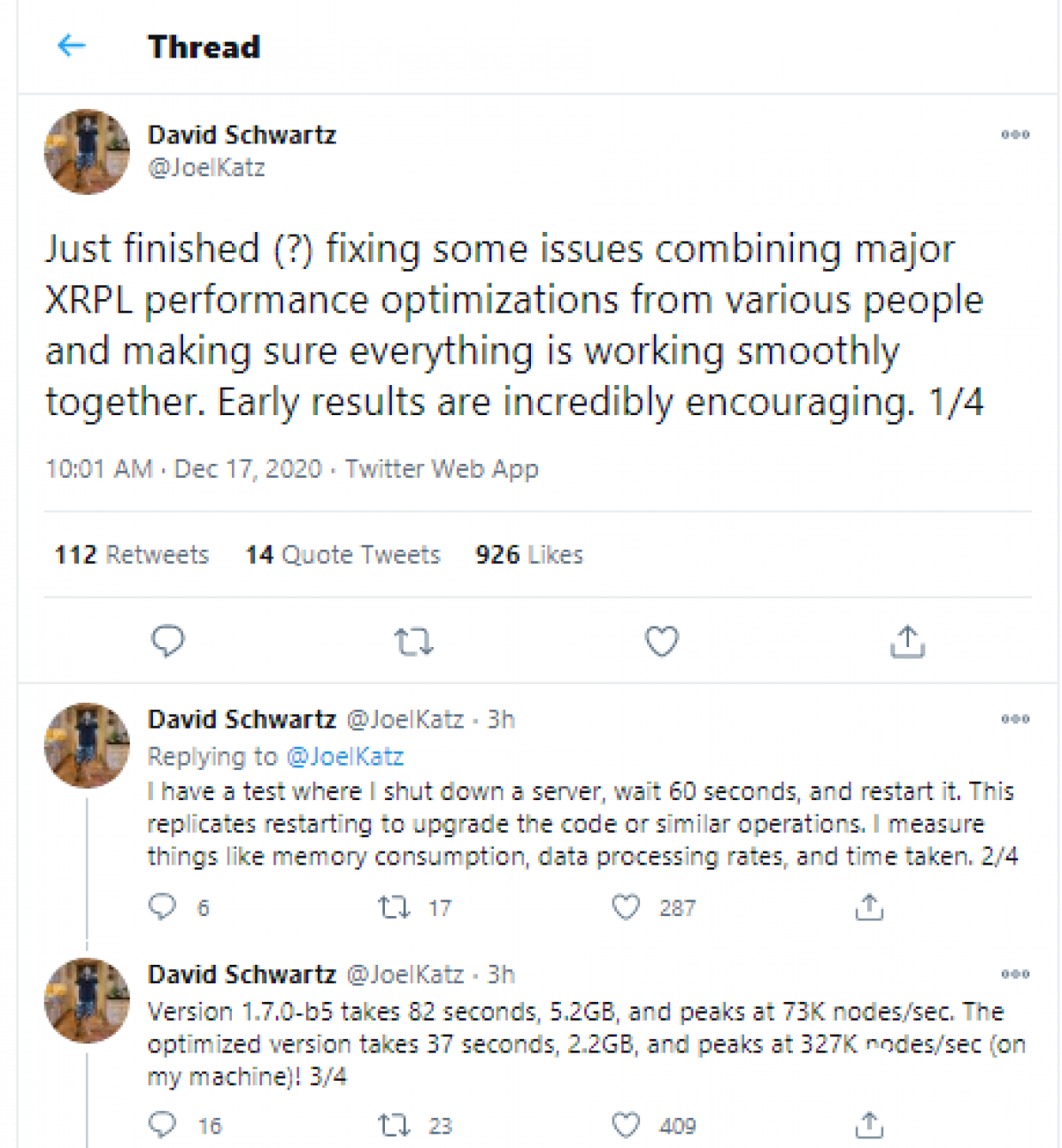Viewport: 1062px width, 1148px height.
Task: View the 112 Retweets list
Action: (x=131, y=555)
